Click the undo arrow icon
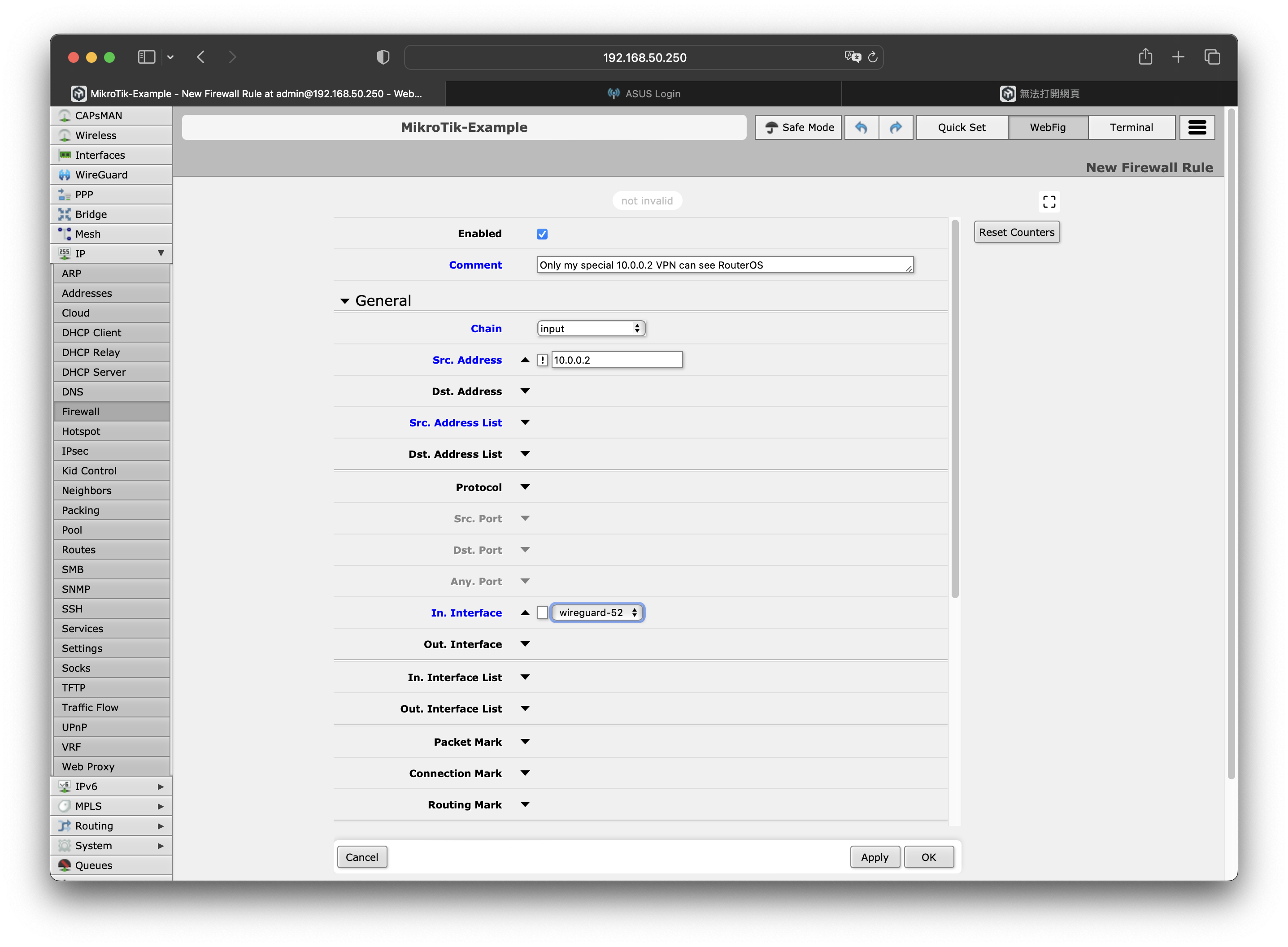Image resolution: width=1288 pixels, height=947 pixels. pyautogui.click(x=861, y=127)
